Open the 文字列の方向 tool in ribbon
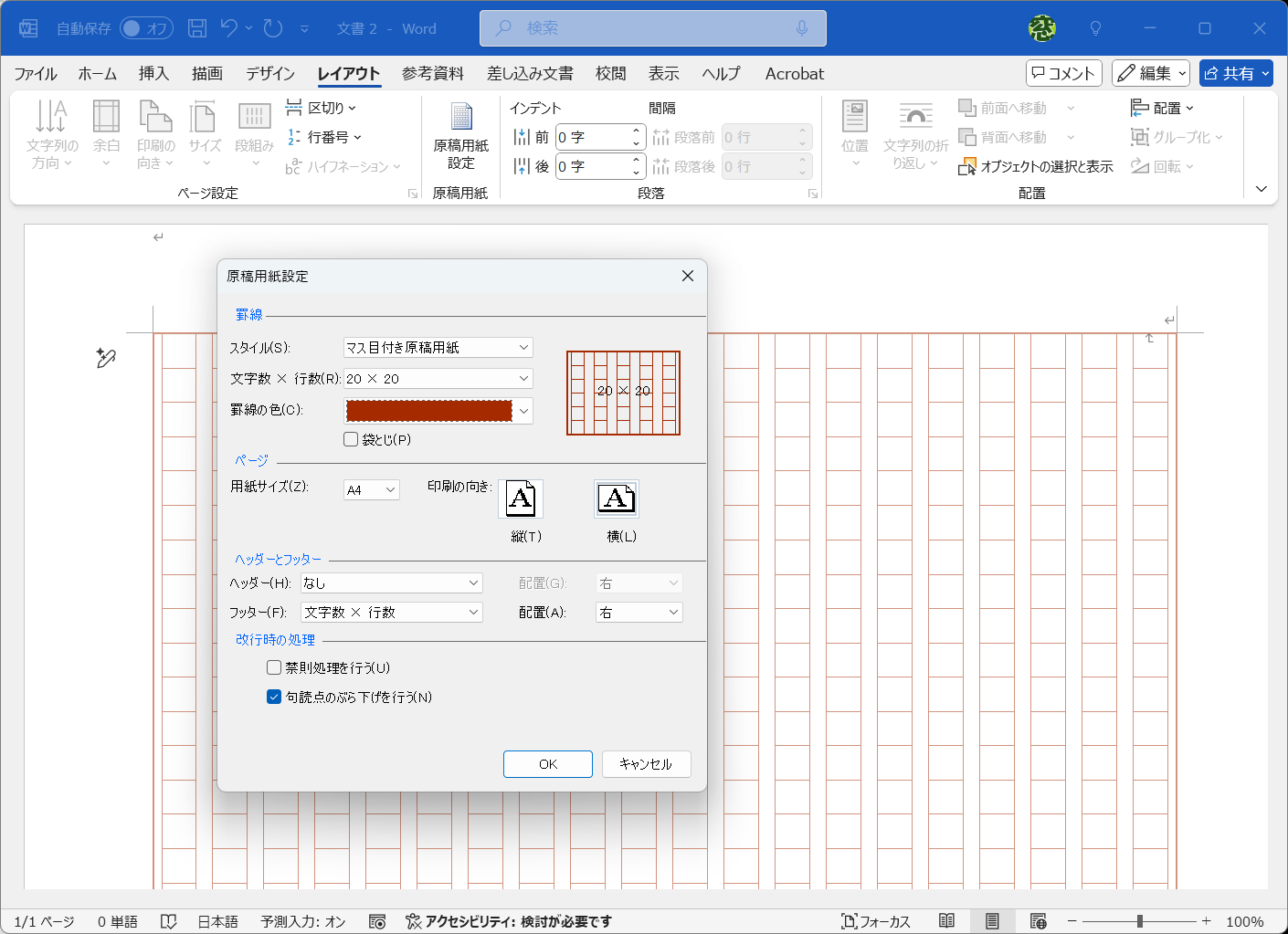 coord(52,134)
